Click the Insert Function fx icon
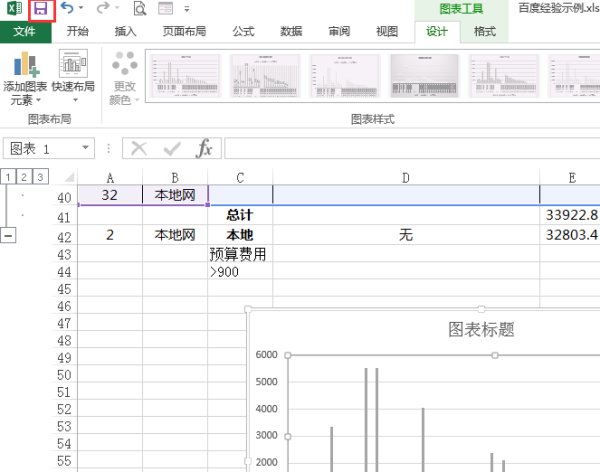Image resolution: width=600 pixels, height=472 pixels. [204, 148]
